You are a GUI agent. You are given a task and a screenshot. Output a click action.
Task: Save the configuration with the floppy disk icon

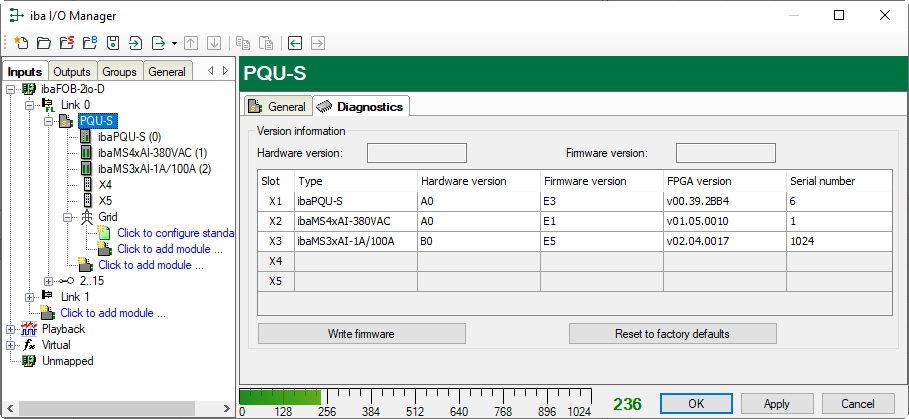pos(113,42)
